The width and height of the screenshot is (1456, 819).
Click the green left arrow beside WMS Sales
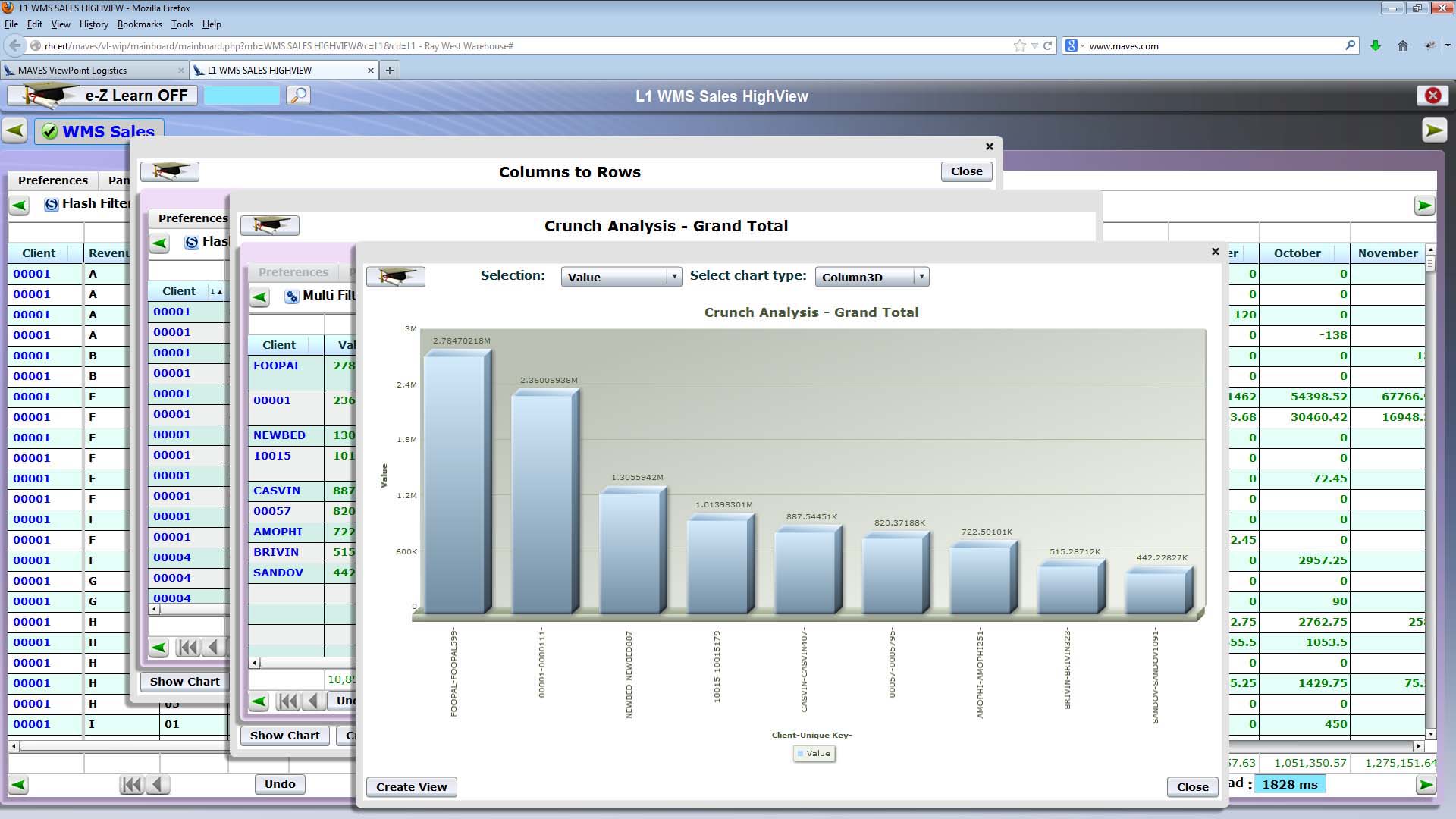[14, 130]
